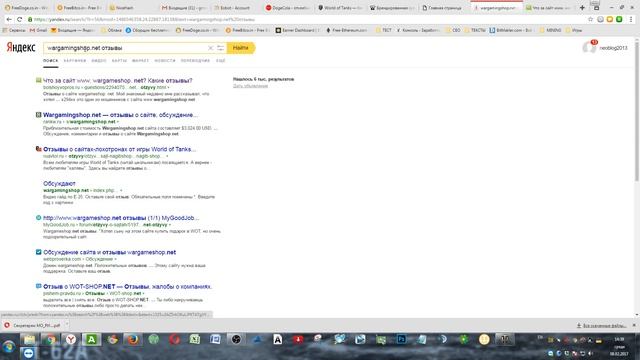Click the green extension icon in toolbar
The height and width of the screenshot is (360, 640).
(x=619, y=19)
